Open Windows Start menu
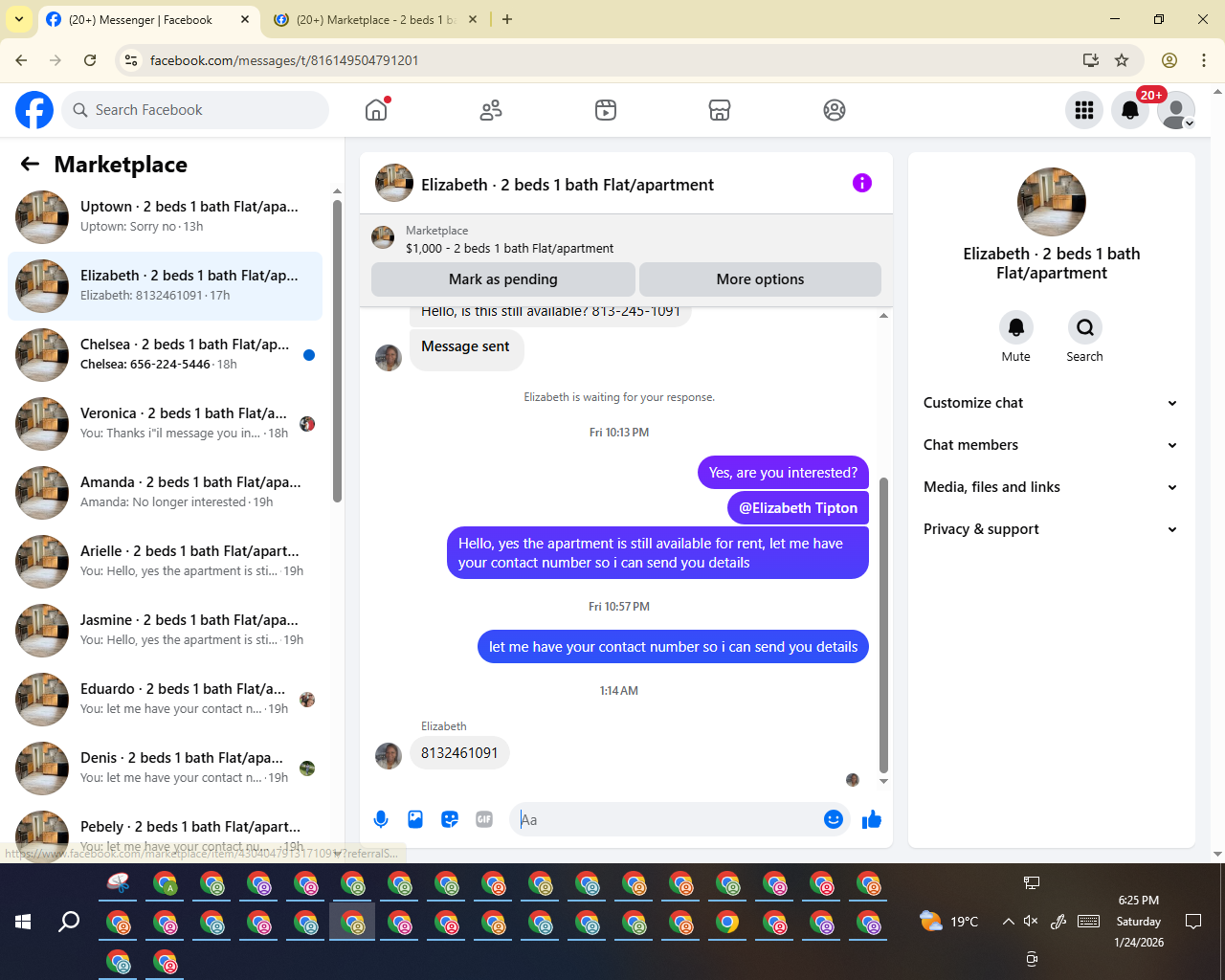 (23, 922)
